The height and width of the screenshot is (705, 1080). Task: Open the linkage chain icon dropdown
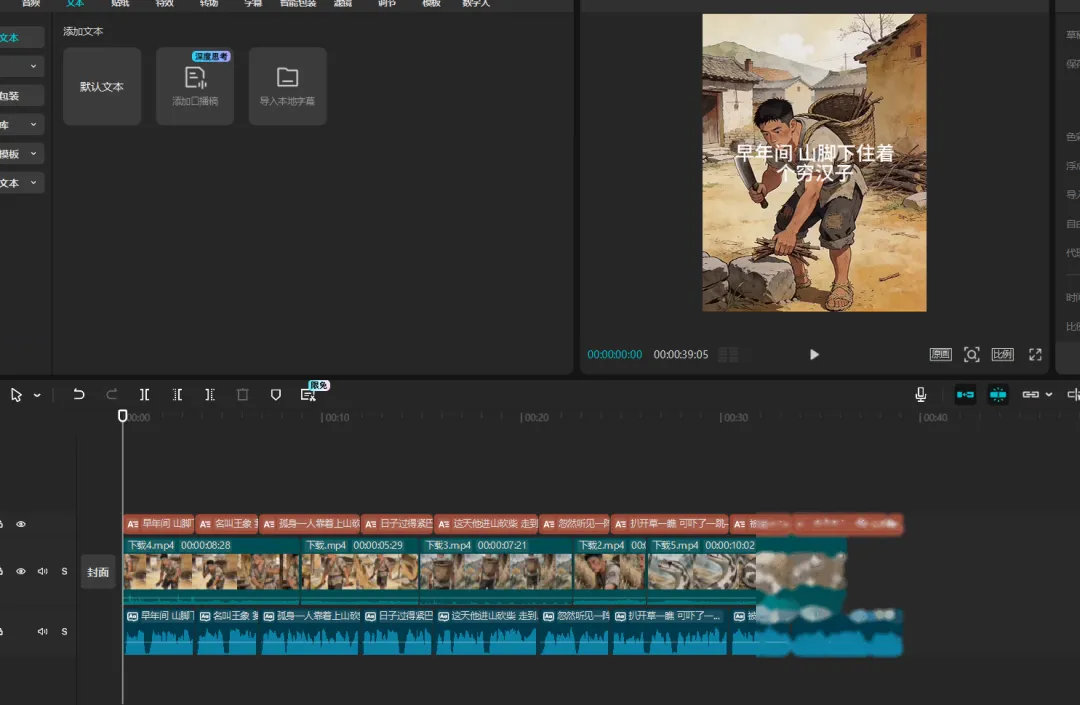[1048, 395]
